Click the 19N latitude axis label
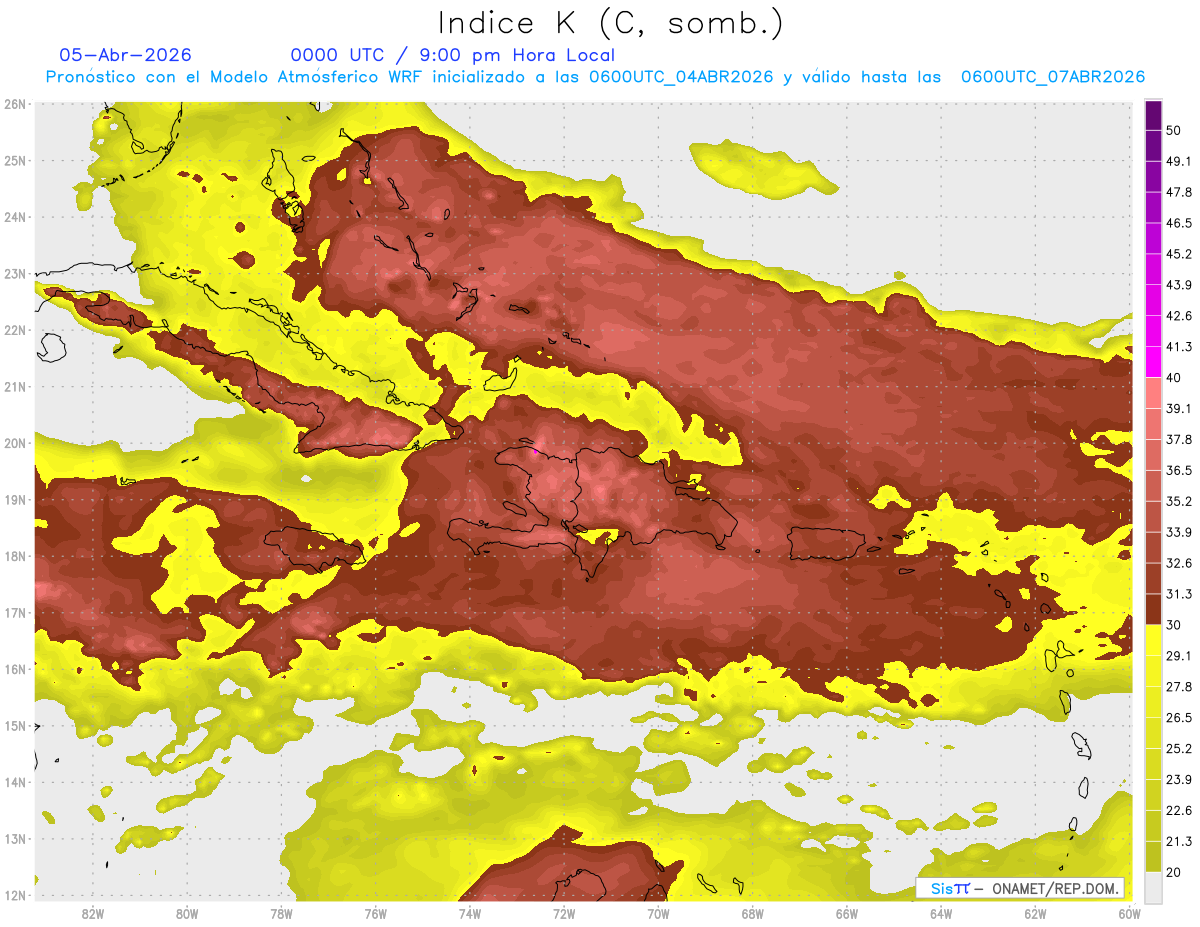Image resolution: width=1200 pixels, height=927 pixels. pos(15,499)
